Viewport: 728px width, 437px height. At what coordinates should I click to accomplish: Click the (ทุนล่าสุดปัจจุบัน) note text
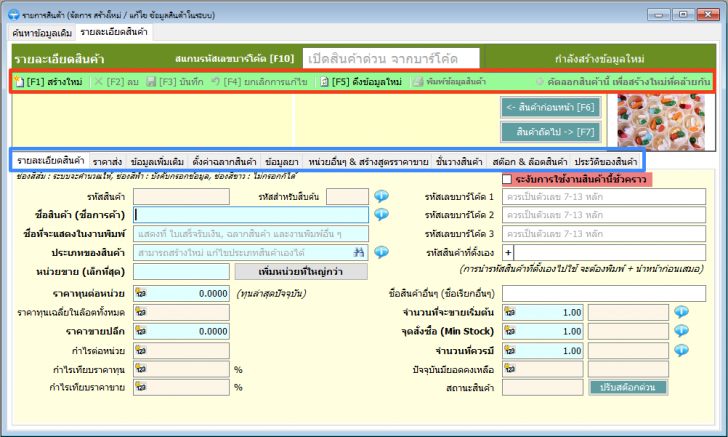point(272,294)
